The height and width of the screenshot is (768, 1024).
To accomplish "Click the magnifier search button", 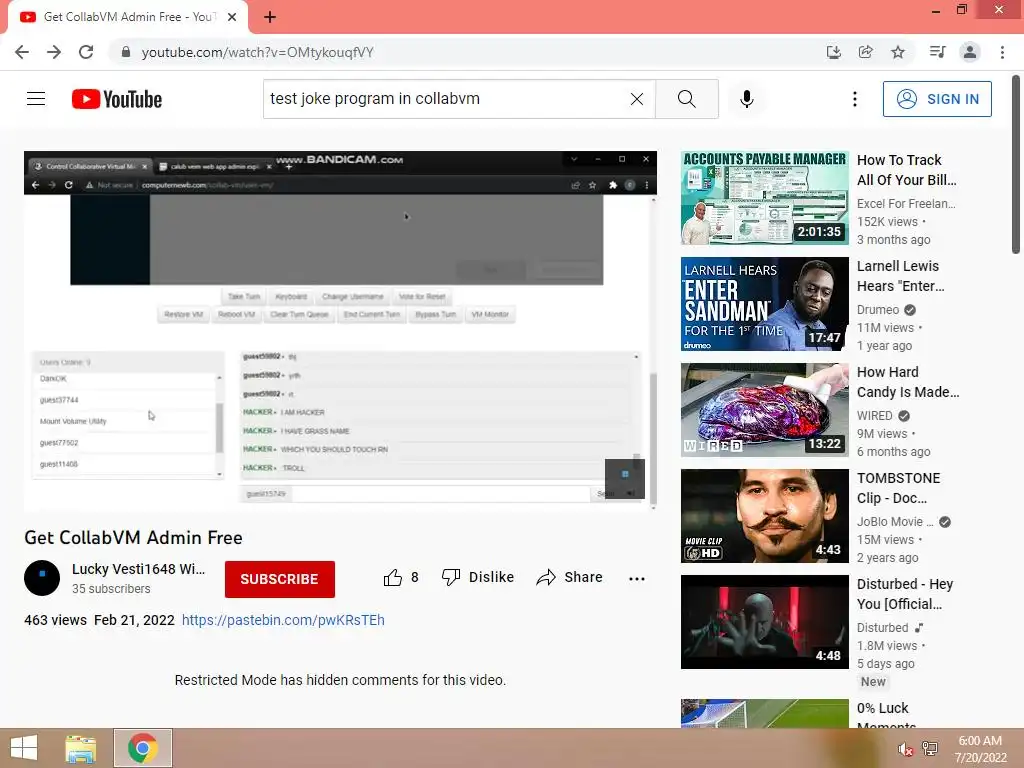I will 686,99.
